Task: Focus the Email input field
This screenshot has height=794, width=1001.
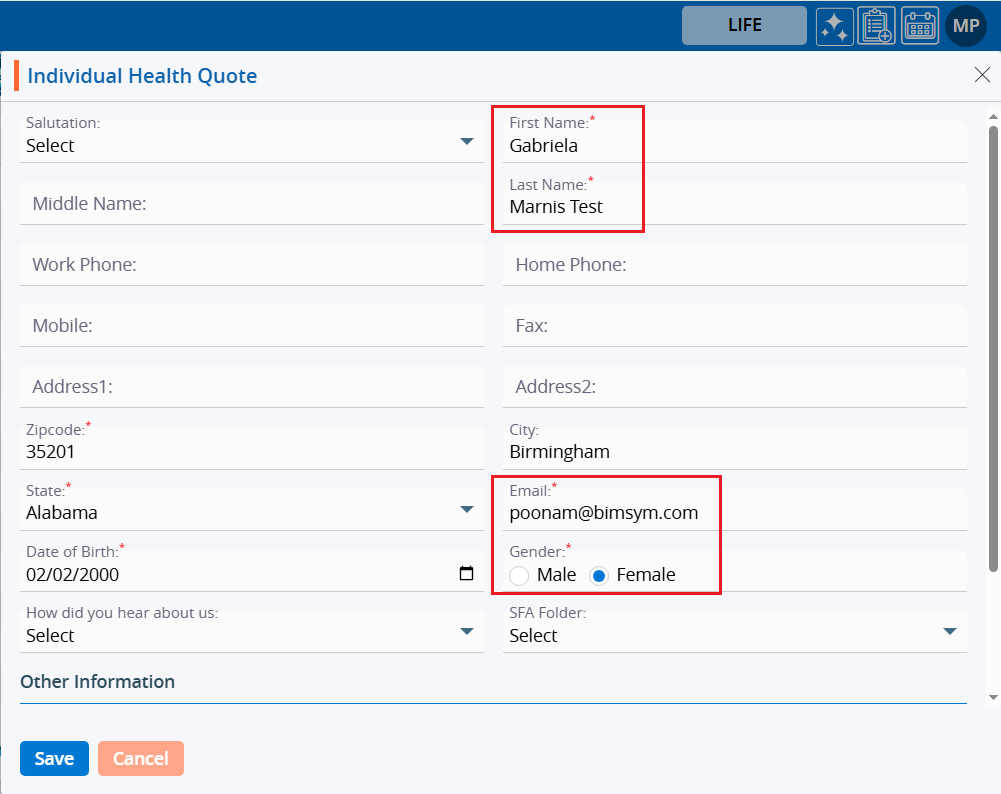Action: [735, 513]
